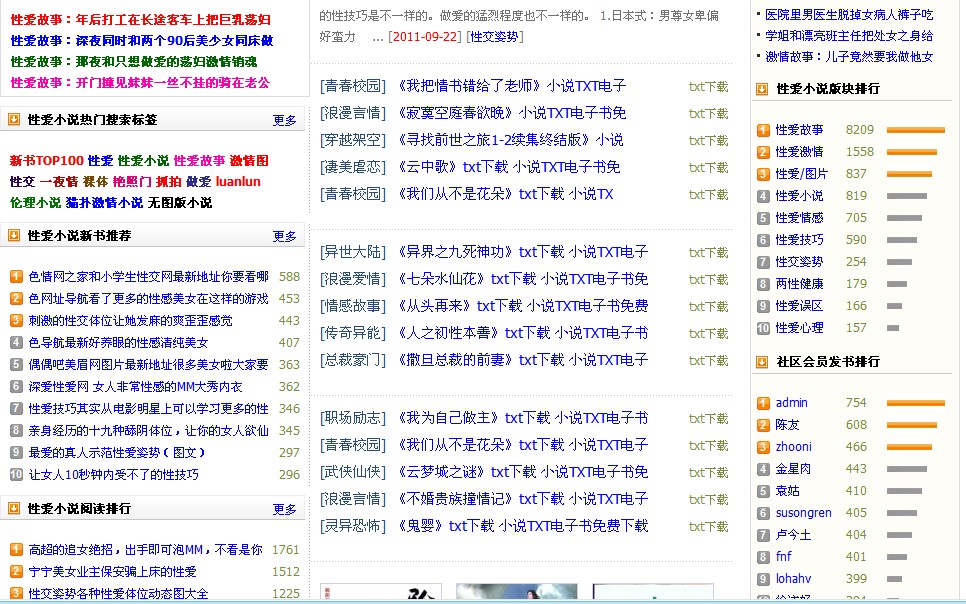Click txt下载 in the 《不婚贵族撞情记》 row

click(708, 500)
